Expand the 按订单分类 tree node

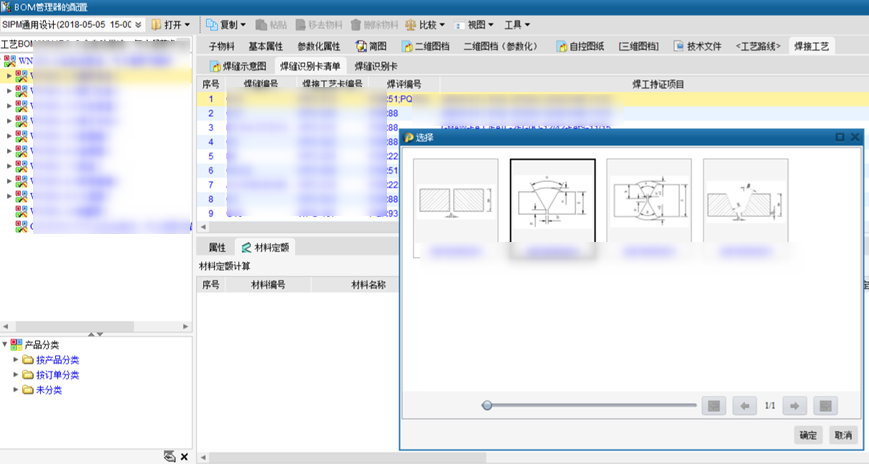pyautogui.click(x=17, y=375)
